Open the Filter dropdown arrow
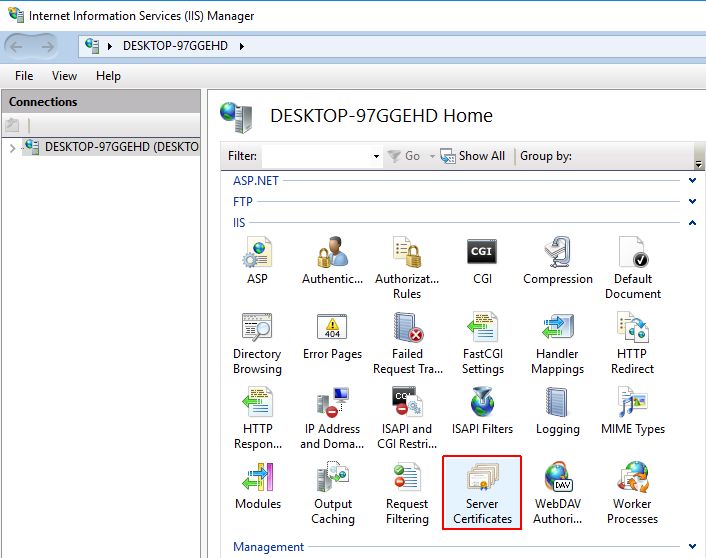706x558 pixels. click(376, 157)
